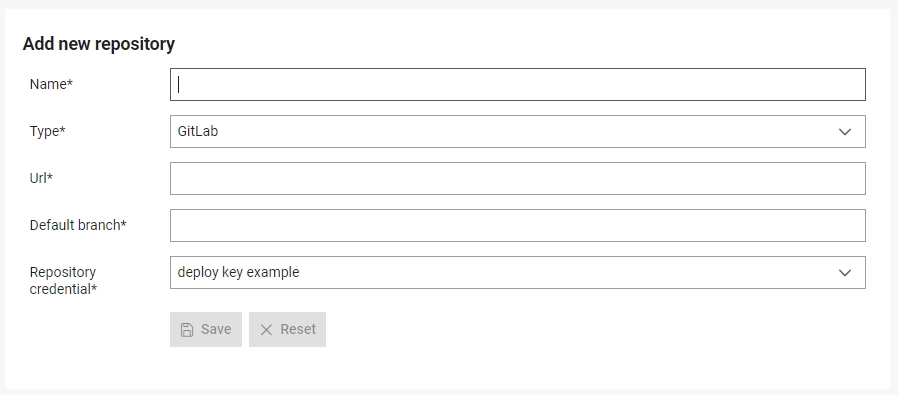Select the GitLab value text
The image size is (898, 395).
(x=198, y=131)
